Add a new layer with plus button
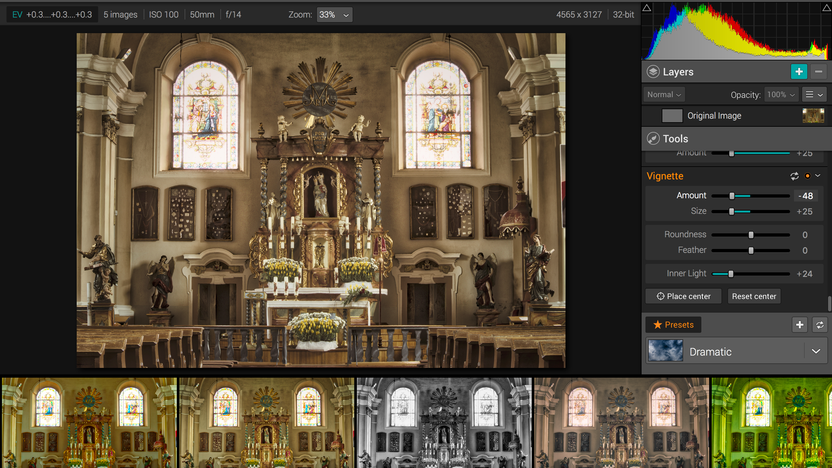The width and height of the screenshot is (832, 468). (x=799, y=72)
